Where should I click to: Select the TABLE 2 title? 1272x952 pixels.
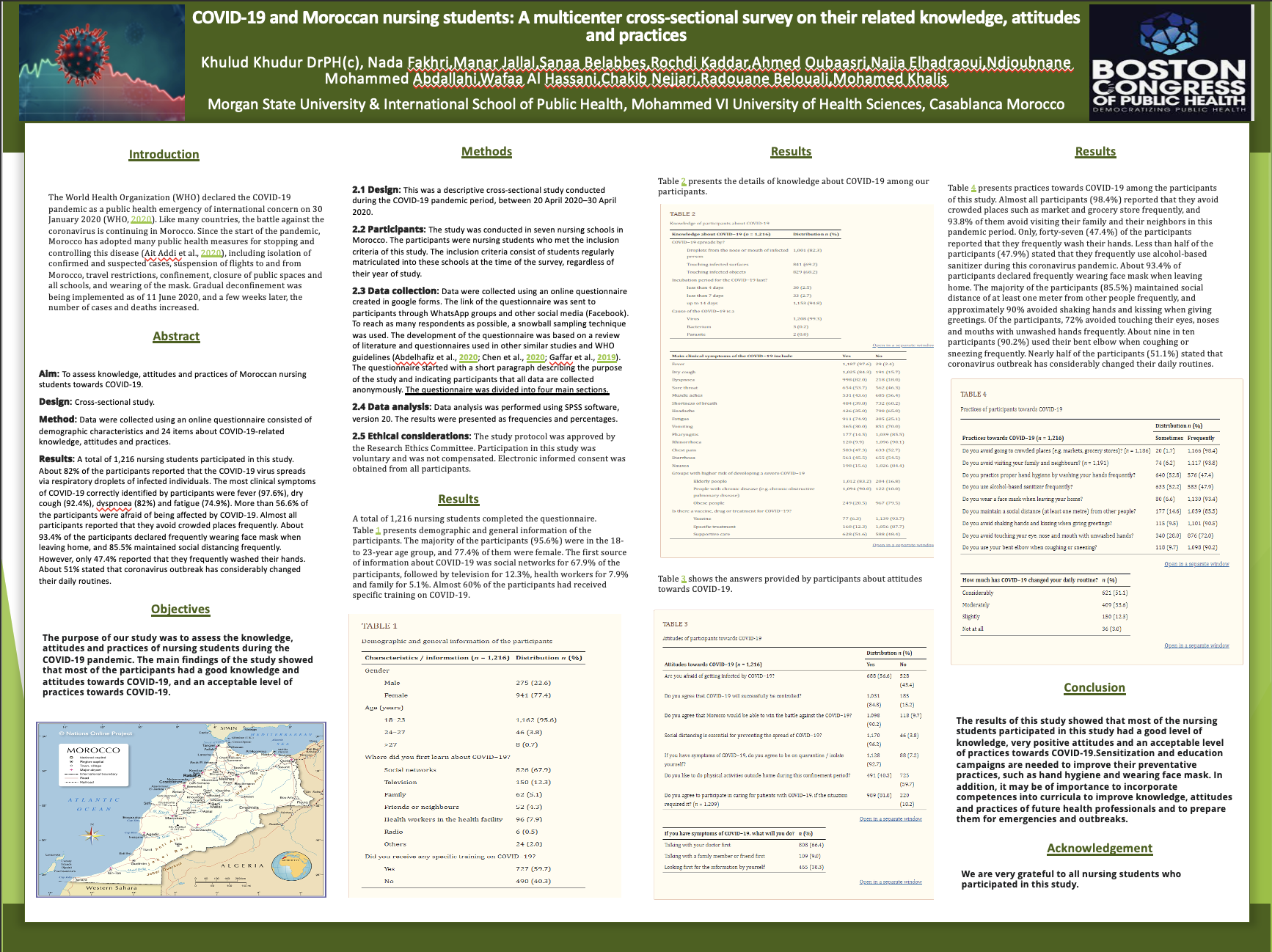click(682, 214)
